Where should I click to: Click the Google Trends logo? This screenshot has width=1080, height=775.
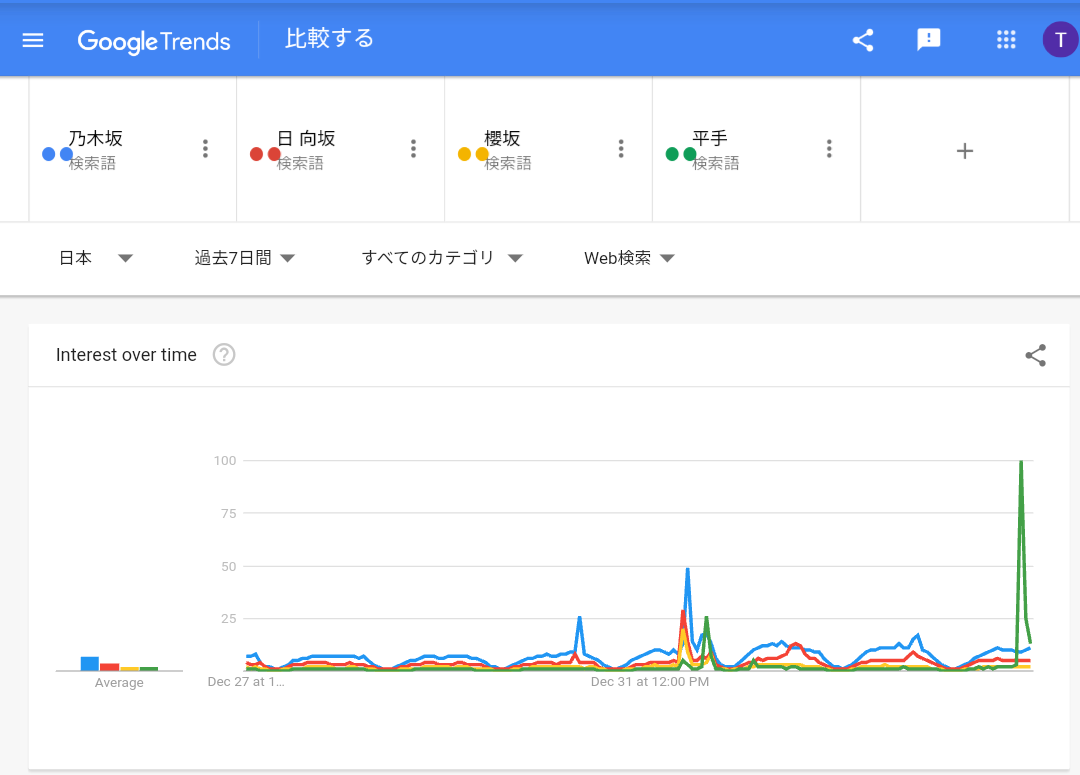click(154, 41)
